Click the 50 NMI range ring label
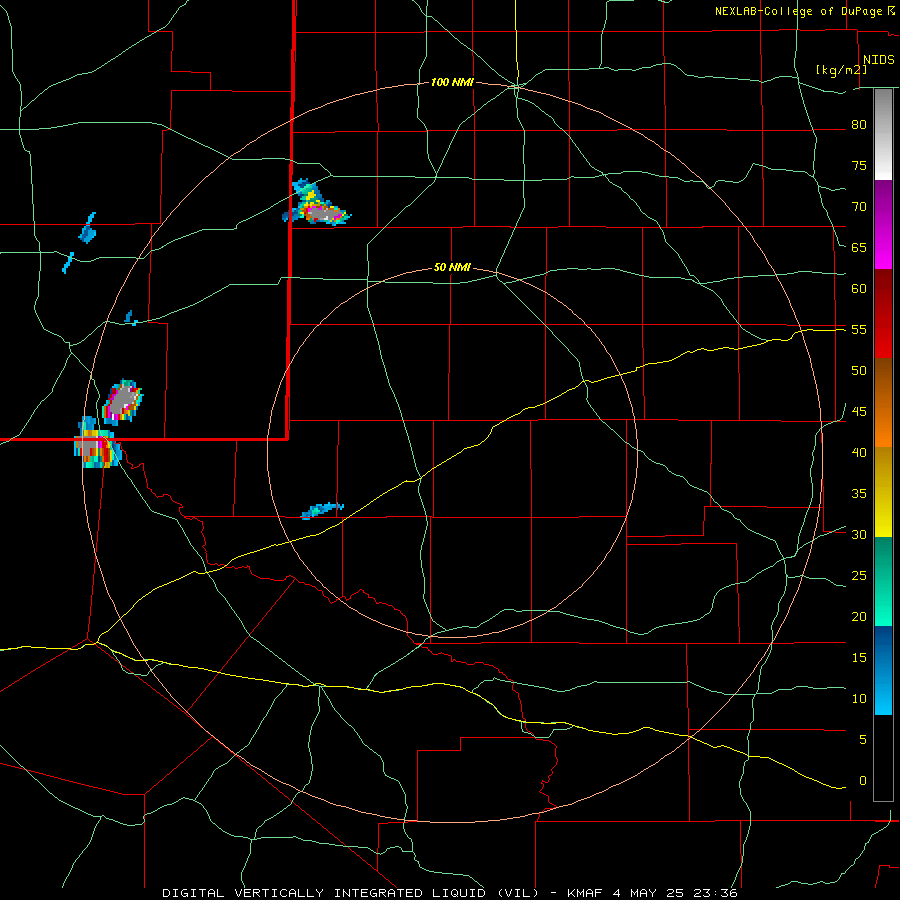The width and height of the screenshot is (900, 900). tap(452, 267)
